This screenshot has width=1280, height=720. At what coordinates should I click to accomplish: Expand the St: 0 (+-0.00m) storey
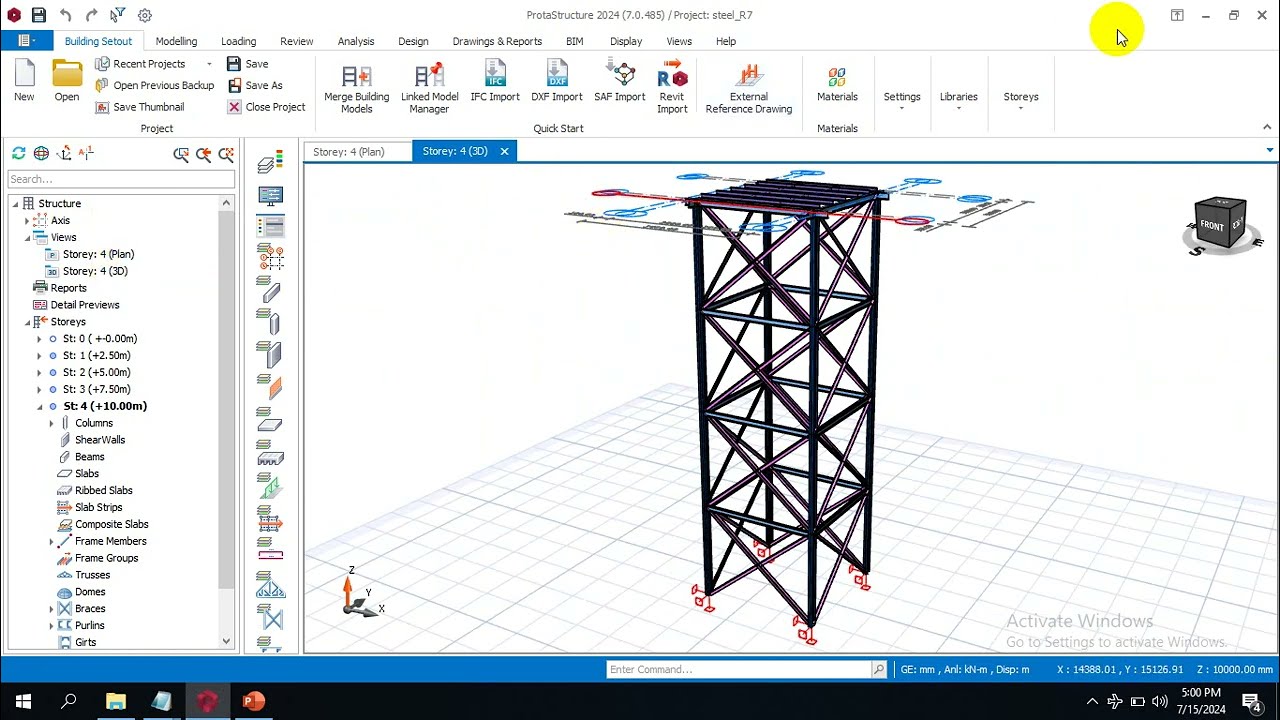pyautogui.click(x=40, y=339)
